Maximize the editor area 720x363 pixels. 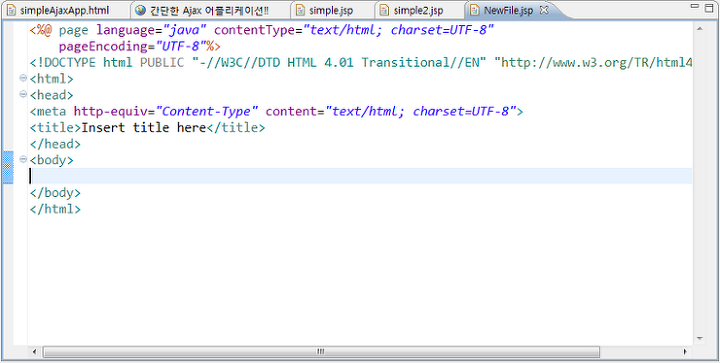click(709, 7)
